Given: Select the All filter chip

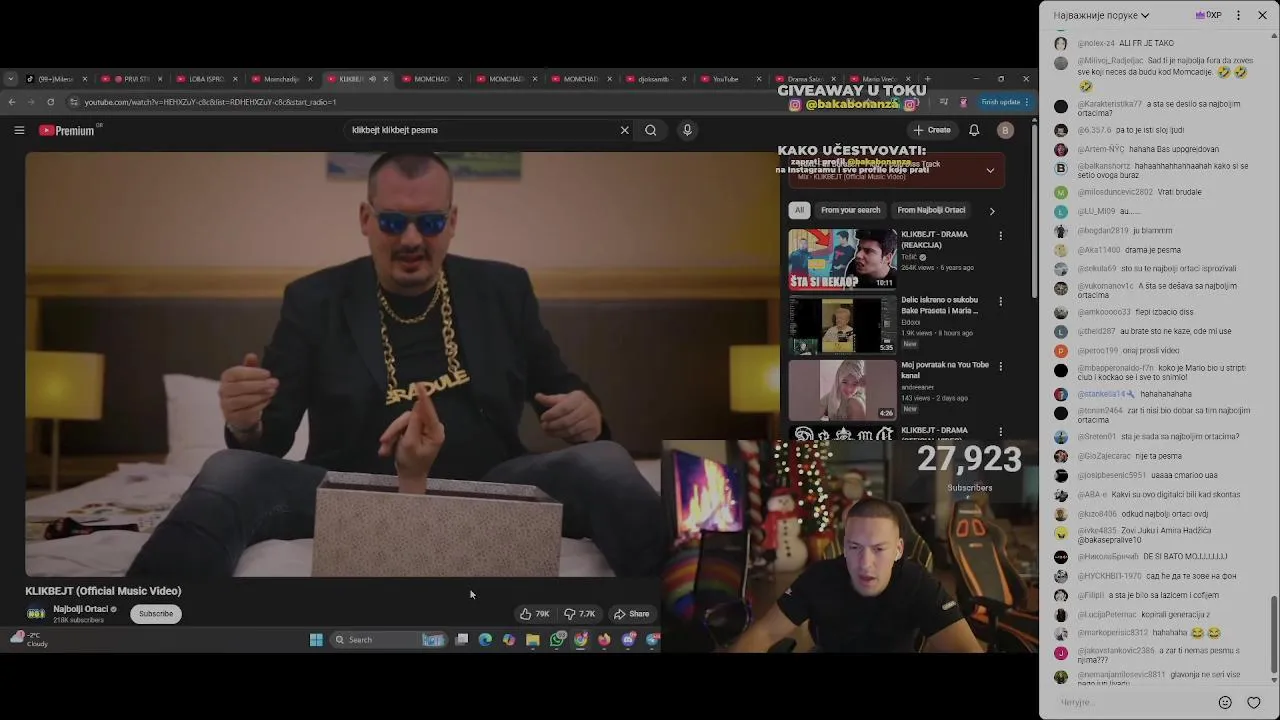Looking at the screenshot, I should [799, 210].
